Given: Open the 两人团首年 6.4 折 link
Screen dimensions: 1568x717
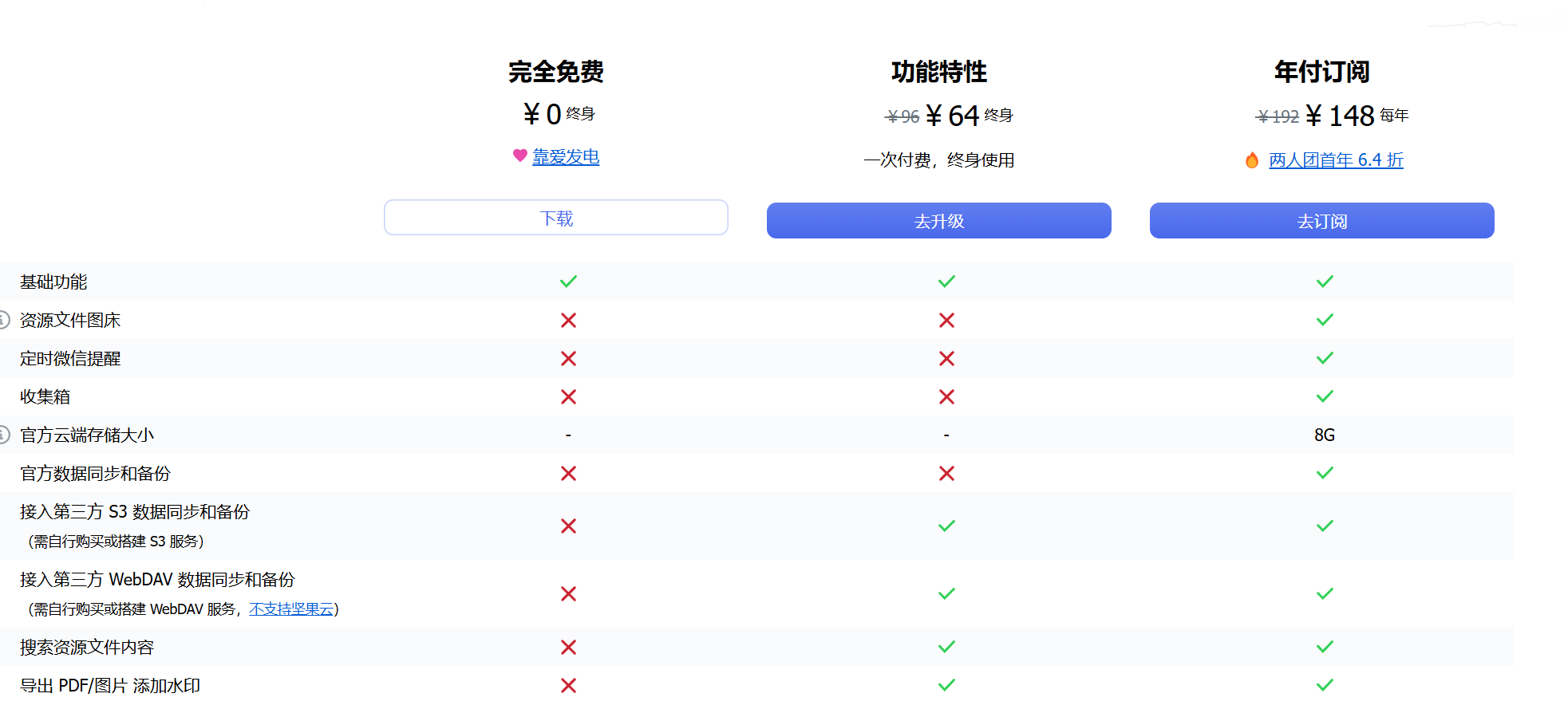Looking at the screenshot, I should (1336, 160).
